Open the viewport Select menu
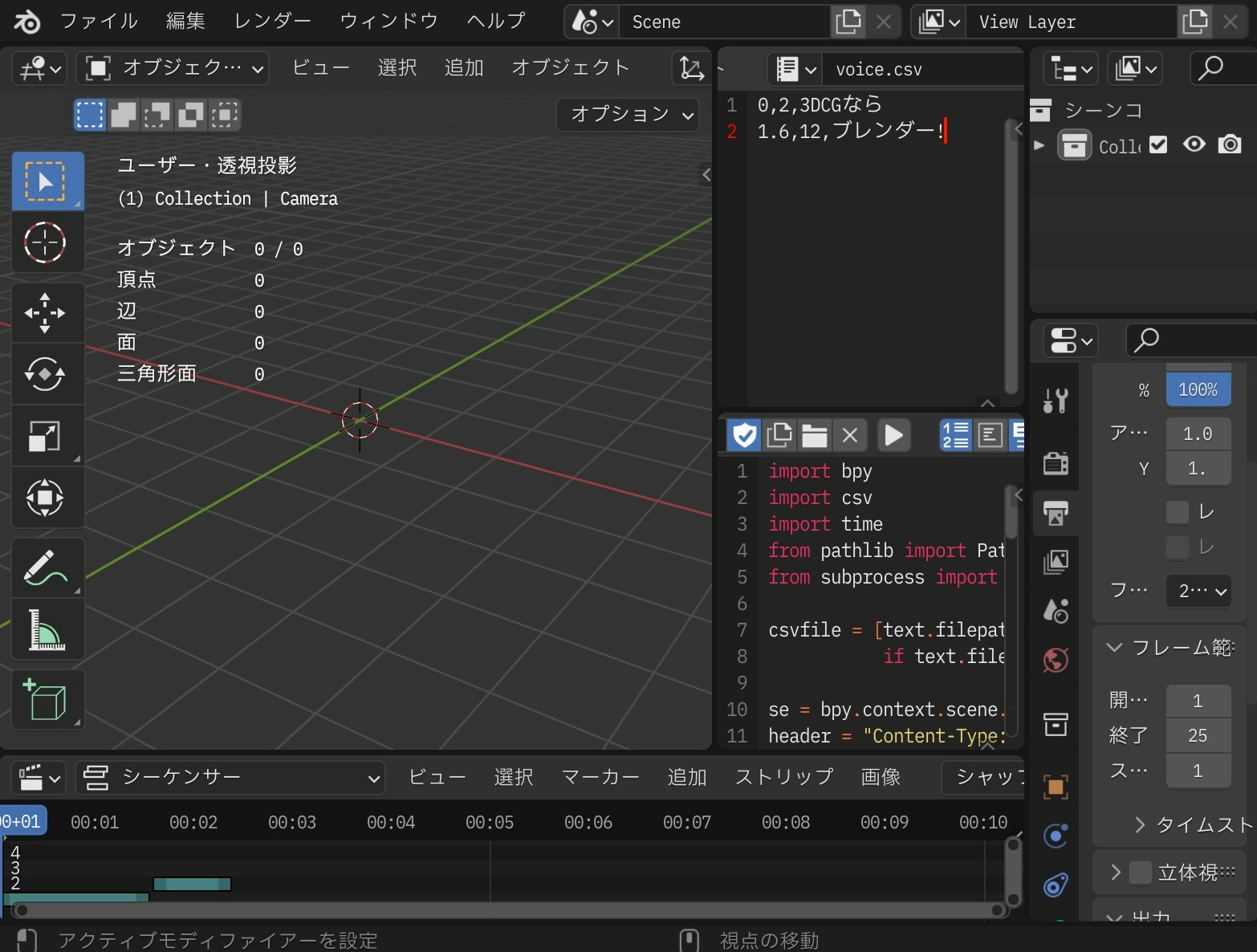1257x952 pixels. click(397, 68)
